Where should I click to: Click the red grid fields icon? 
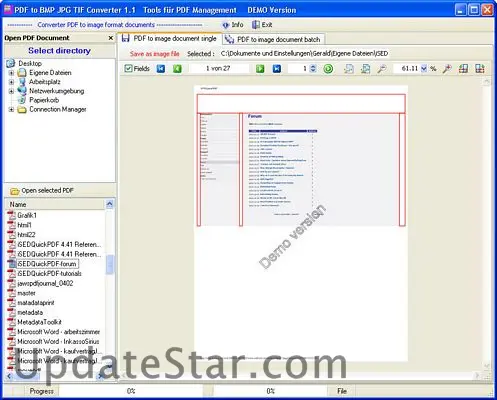click(463, 69)
